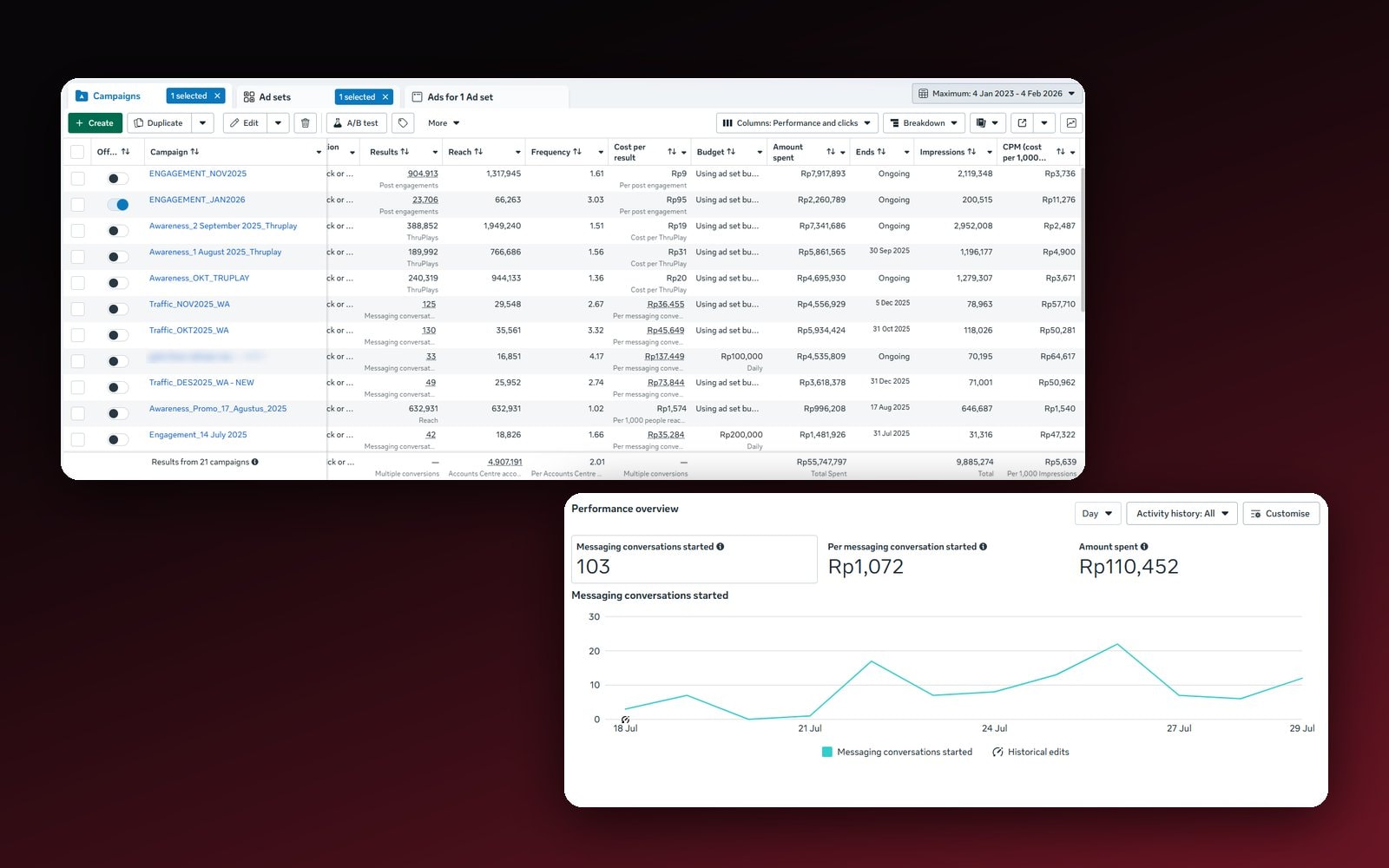Viewport: 1389px width, 868px height.
Task: Click the trash delete icon in toolbar
Action: tap(305, 123)
